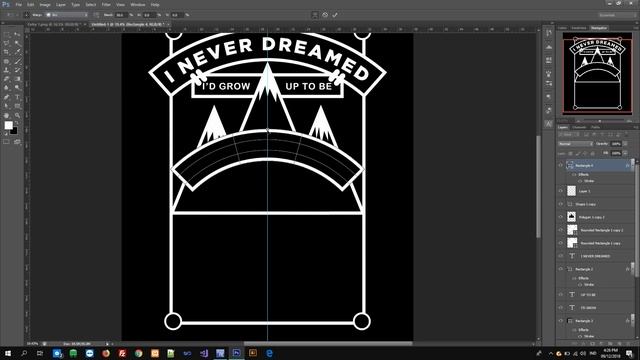Select the Gradient tool
Screen dimensions: 640x360
[x=17, y=79]
